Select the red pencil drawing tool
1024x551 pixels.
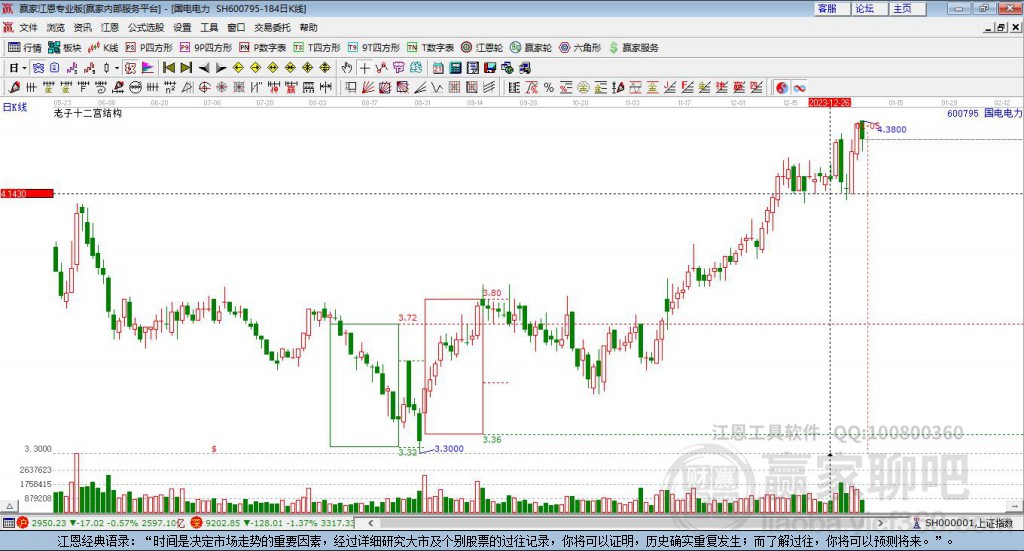pos(14,87)
